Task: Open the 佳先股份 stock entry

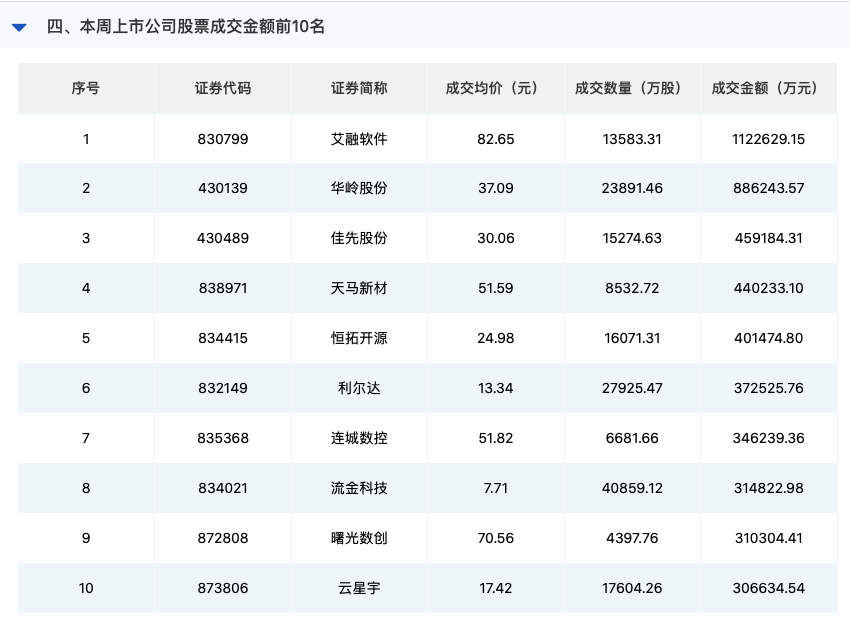Action: [x=359, y=238]
